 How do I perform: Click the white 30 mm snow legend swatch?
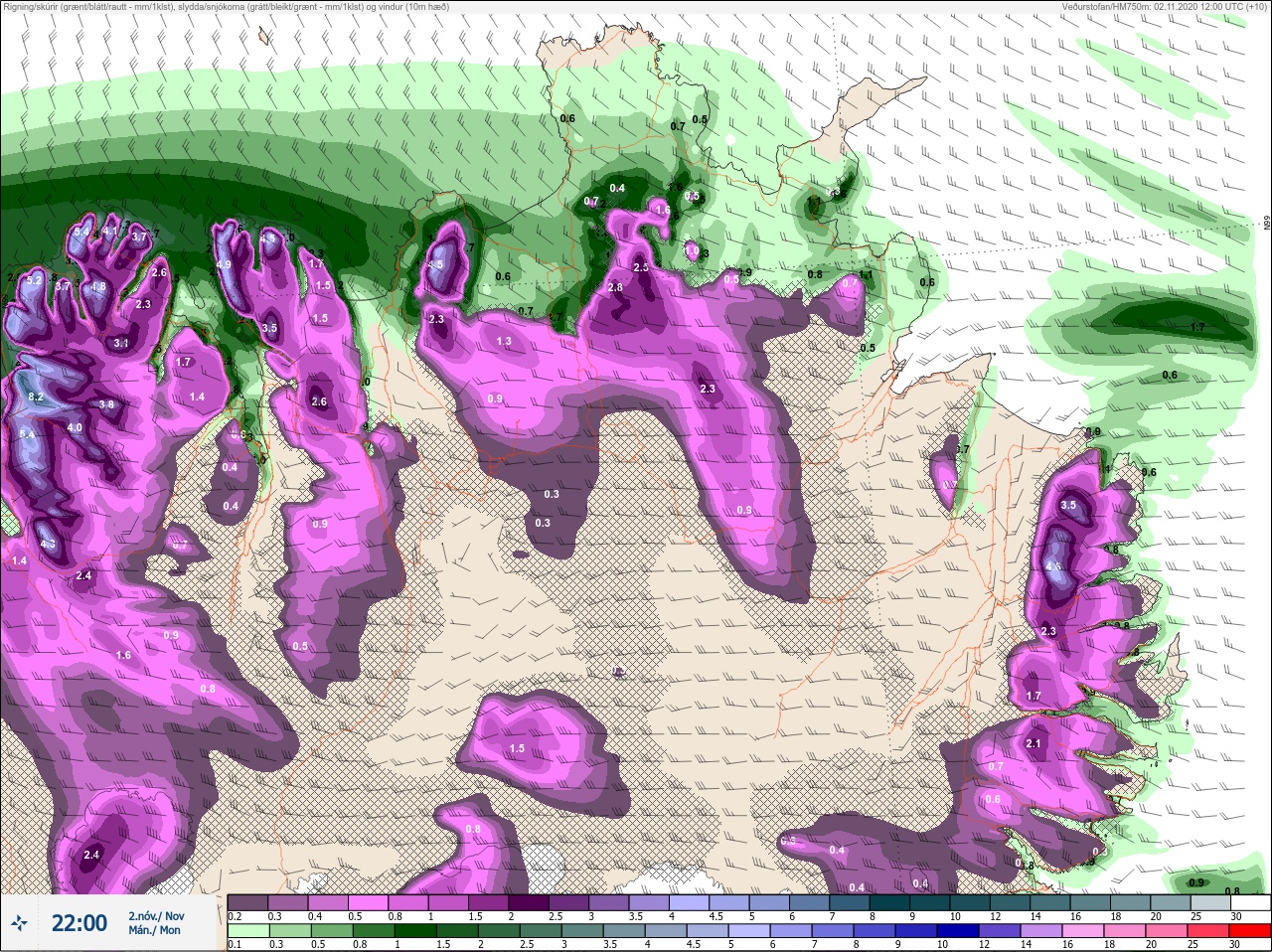1248,902
